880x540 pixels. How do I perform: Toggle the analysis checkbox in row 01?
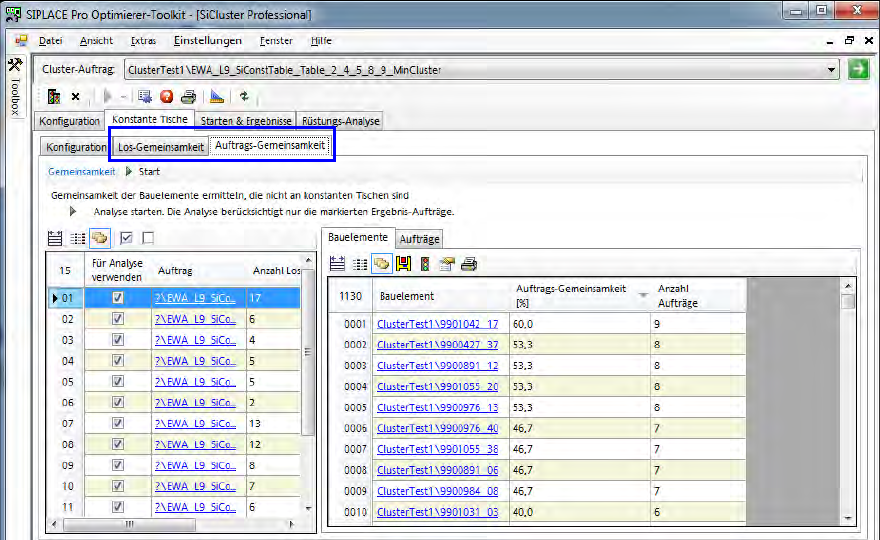tap(118, 298)
